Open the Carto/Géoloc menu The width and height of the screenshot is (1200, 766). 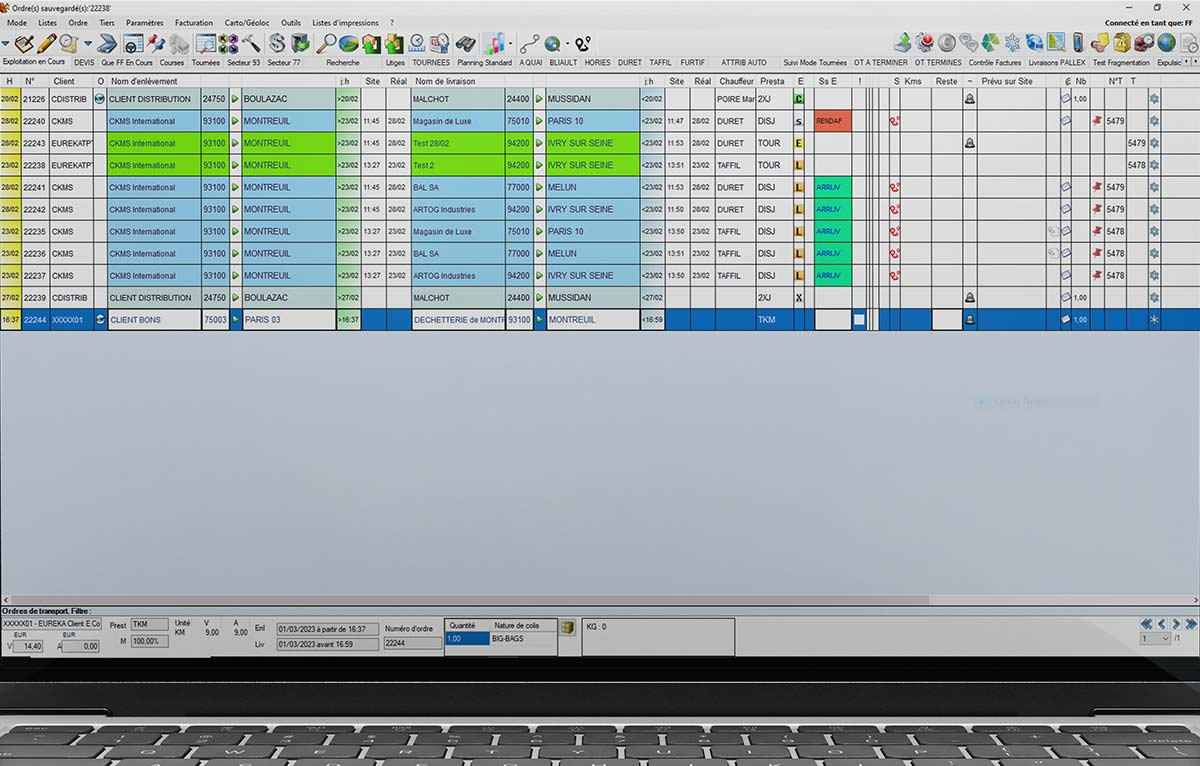coord(247,22)
